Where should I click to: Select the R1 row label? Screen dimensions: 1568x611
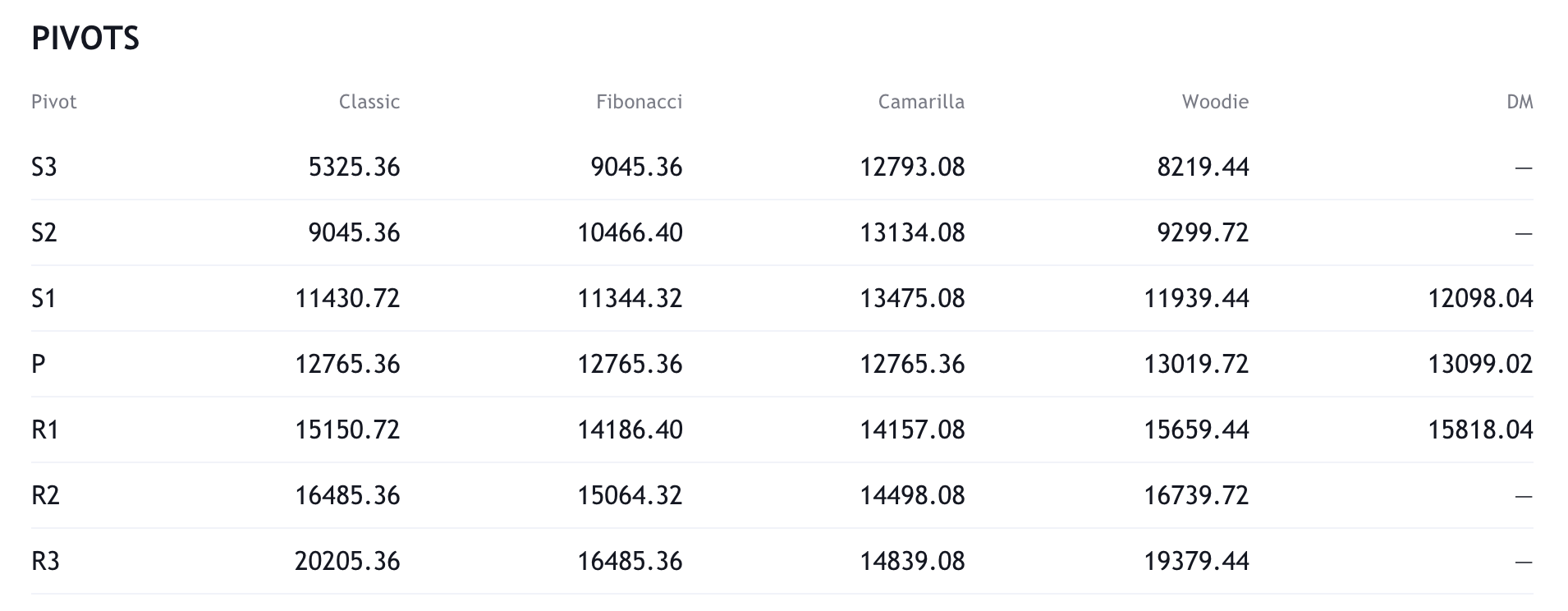point(45,430)
